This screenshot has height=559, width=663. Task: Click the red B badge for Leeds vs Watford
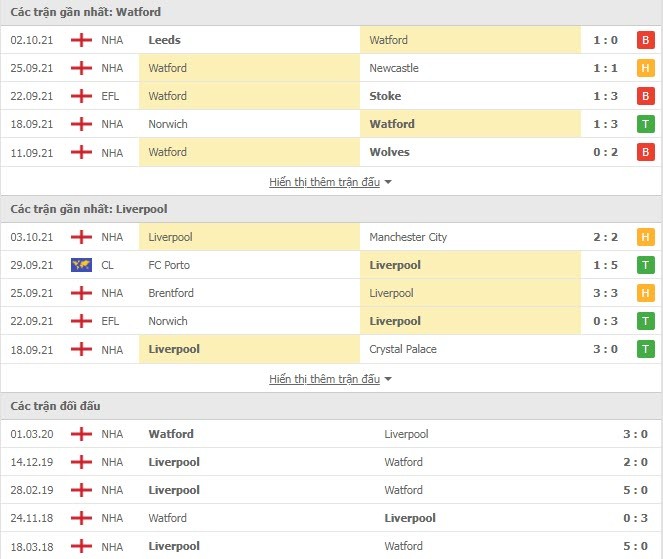pyautogui.click(x=645, y=40)
